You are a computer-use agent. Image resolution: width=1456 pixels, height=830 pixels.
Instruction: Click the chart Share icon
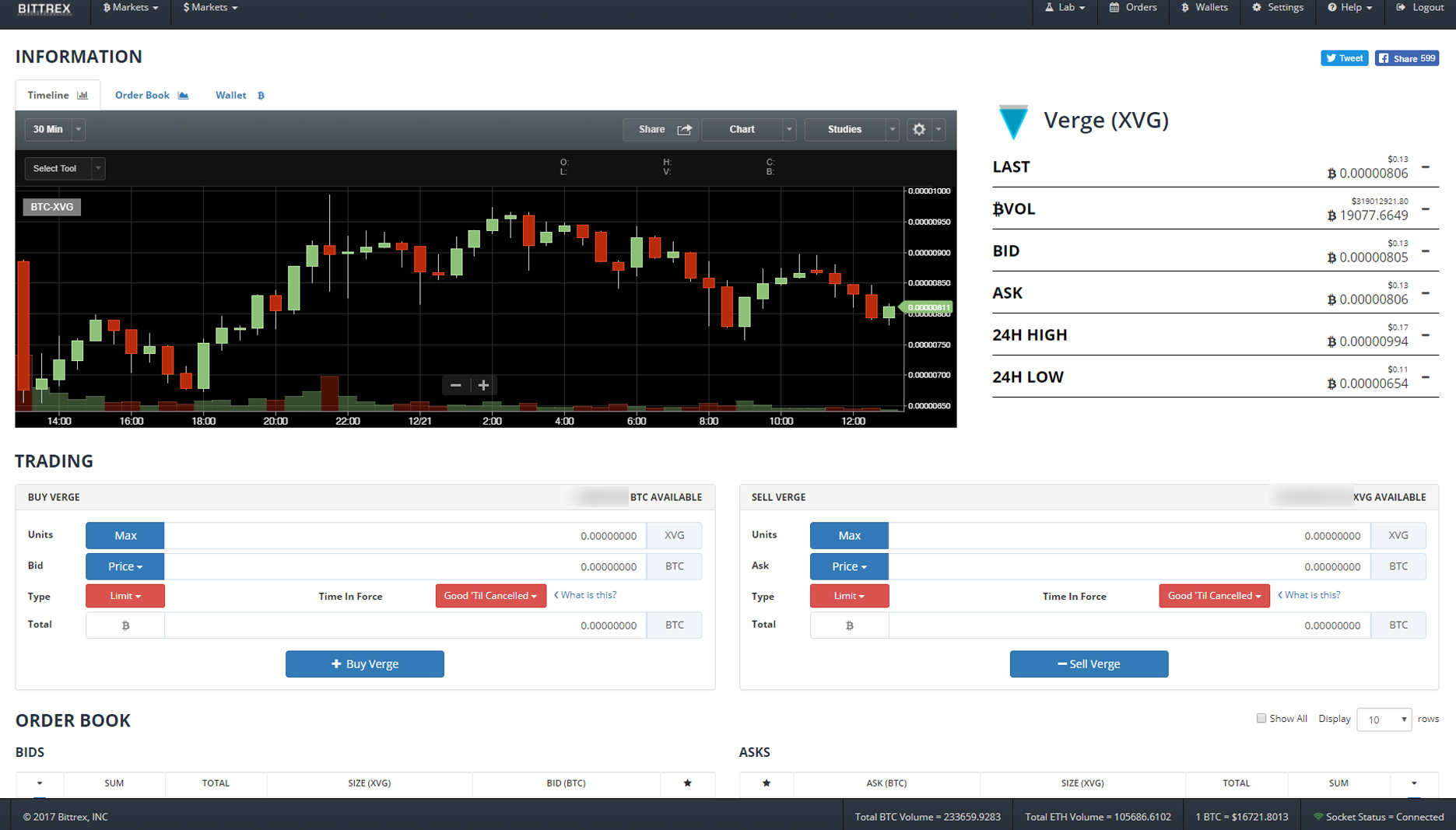tap(684, 129)
